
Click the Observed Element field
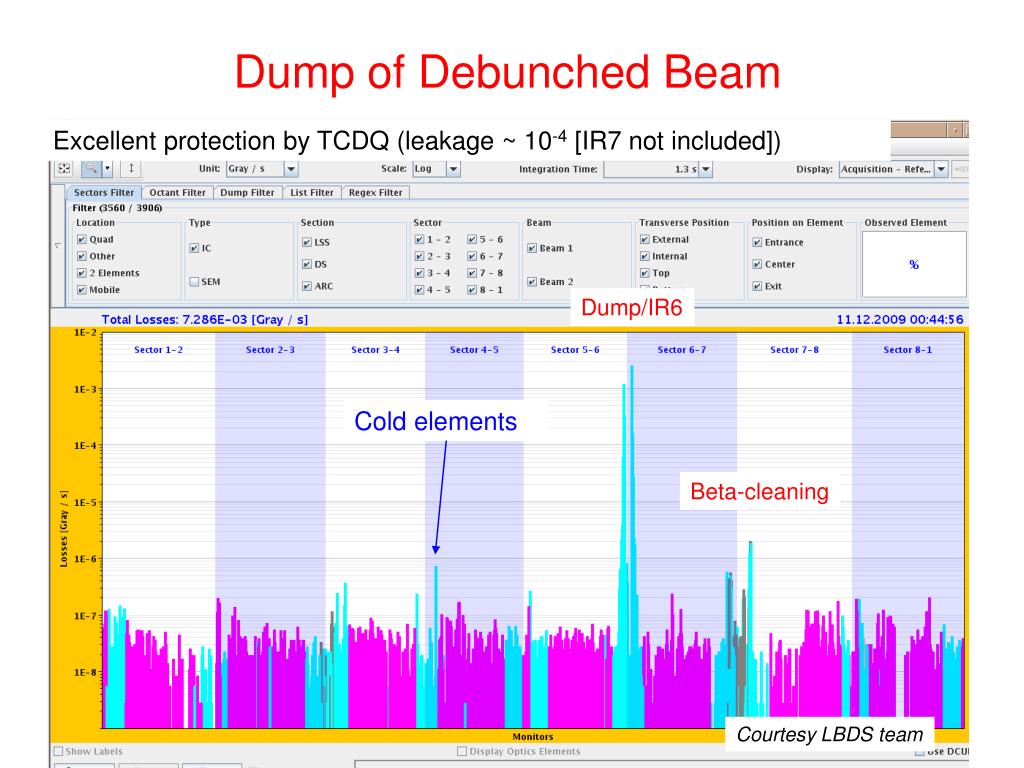[914, 264]
